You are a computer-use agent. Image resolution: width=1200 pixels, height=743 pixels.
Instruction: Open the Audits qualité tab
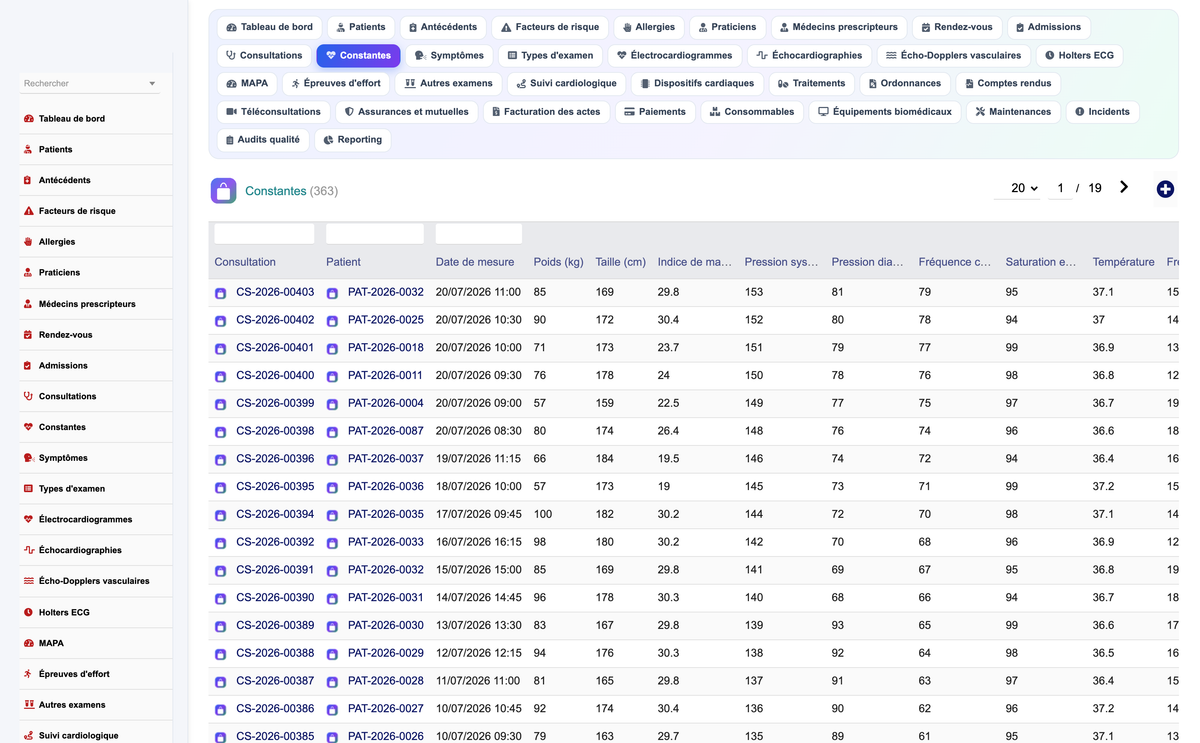[262, 139]
